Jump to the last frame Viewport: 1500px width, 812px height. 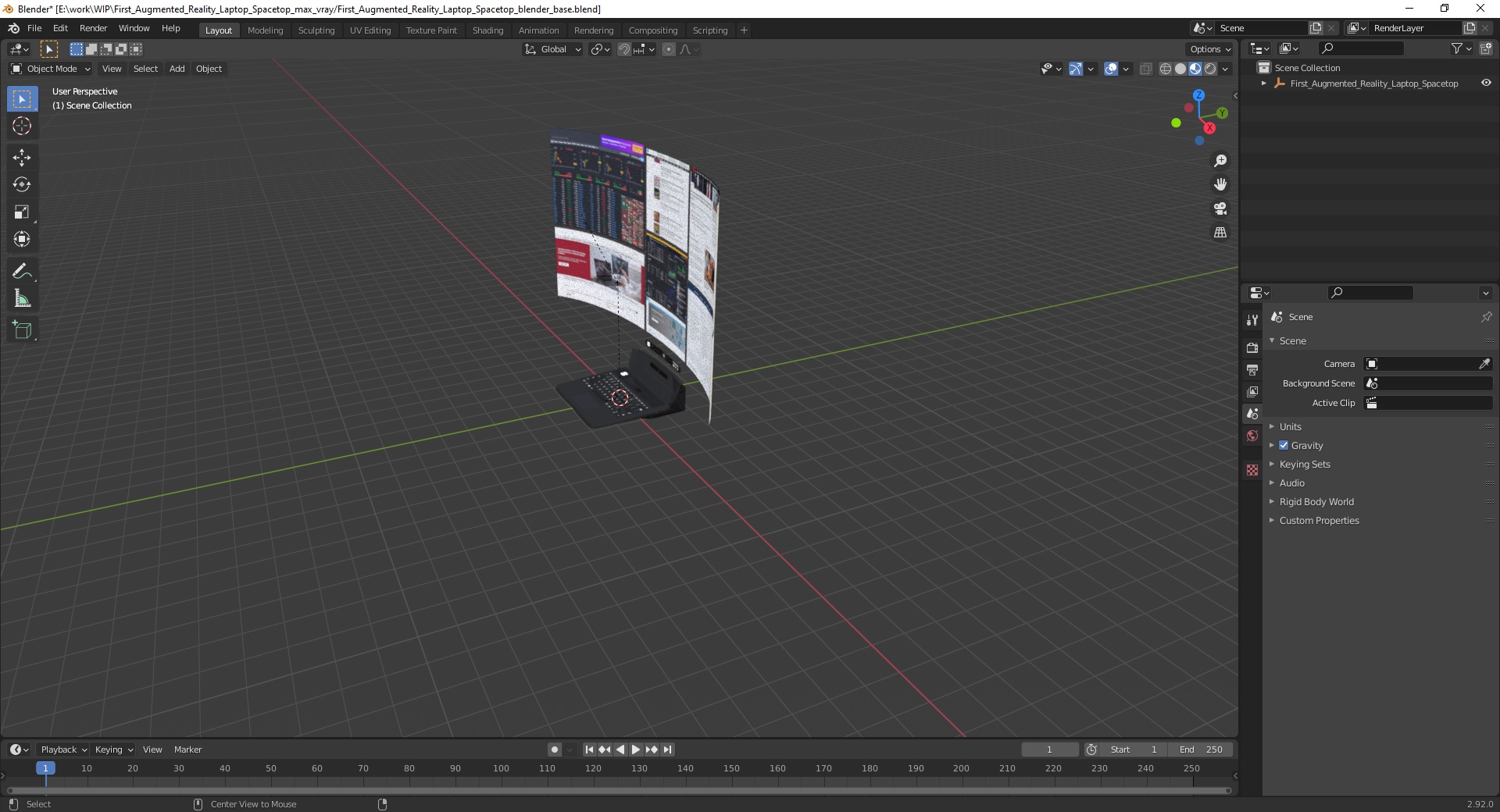tap(667, 750)
